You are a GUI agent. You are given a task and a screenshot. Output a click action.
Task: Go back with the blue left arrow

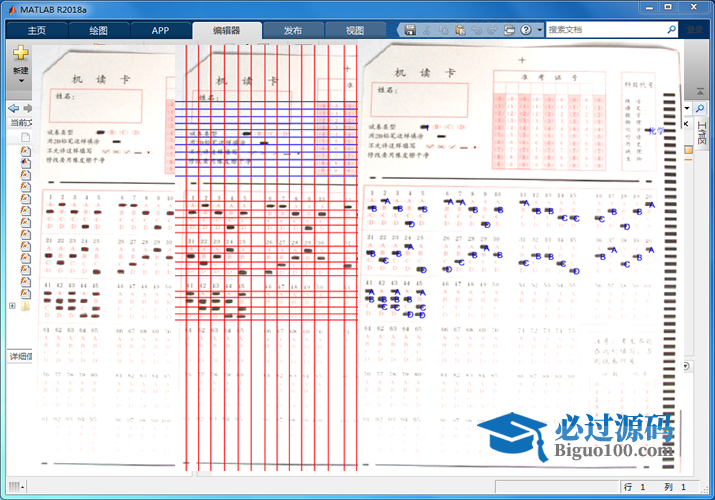pyautogui.click(x=14, y=108)
